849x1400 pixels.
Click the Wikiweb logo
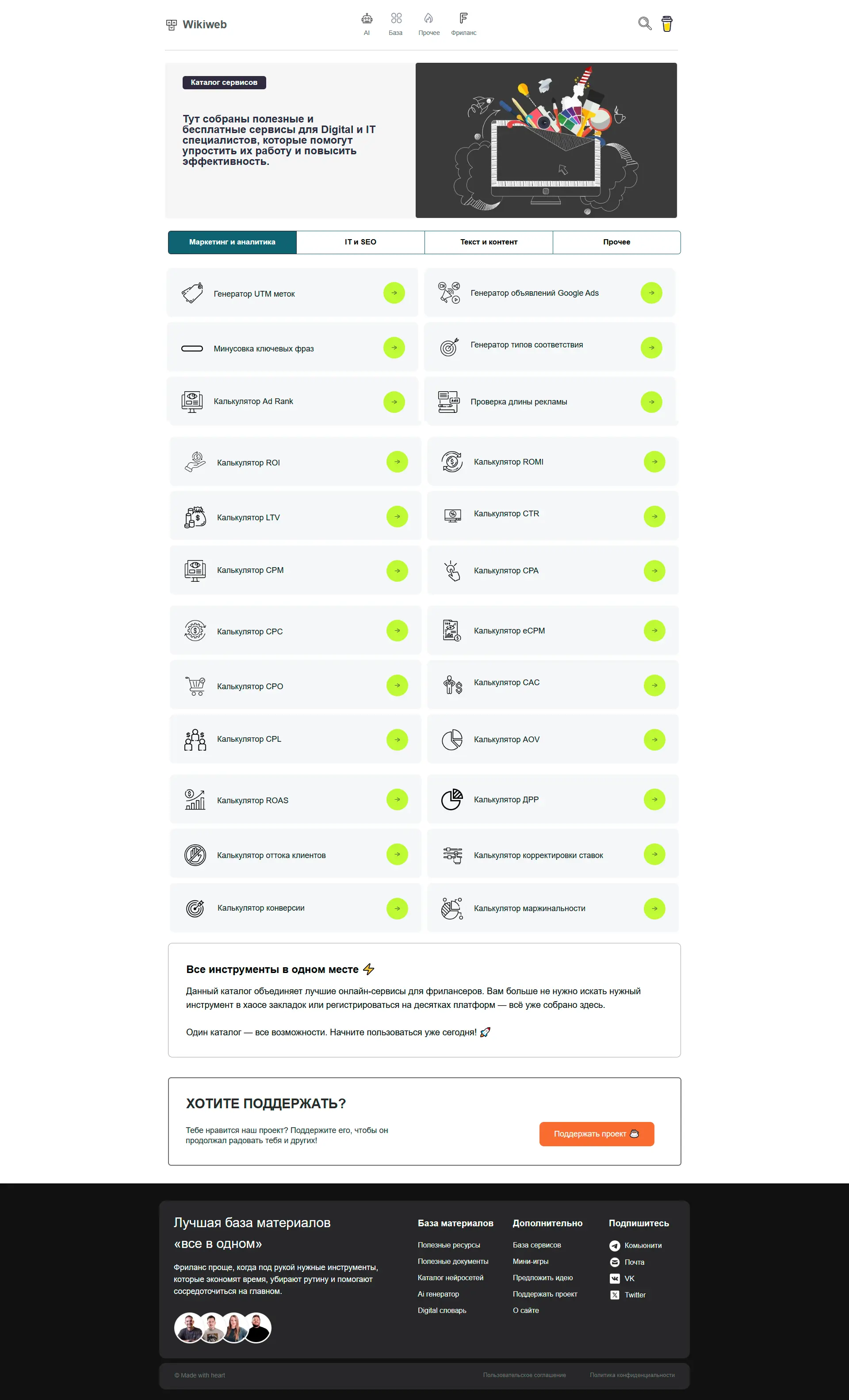click(x=198, y=24)
